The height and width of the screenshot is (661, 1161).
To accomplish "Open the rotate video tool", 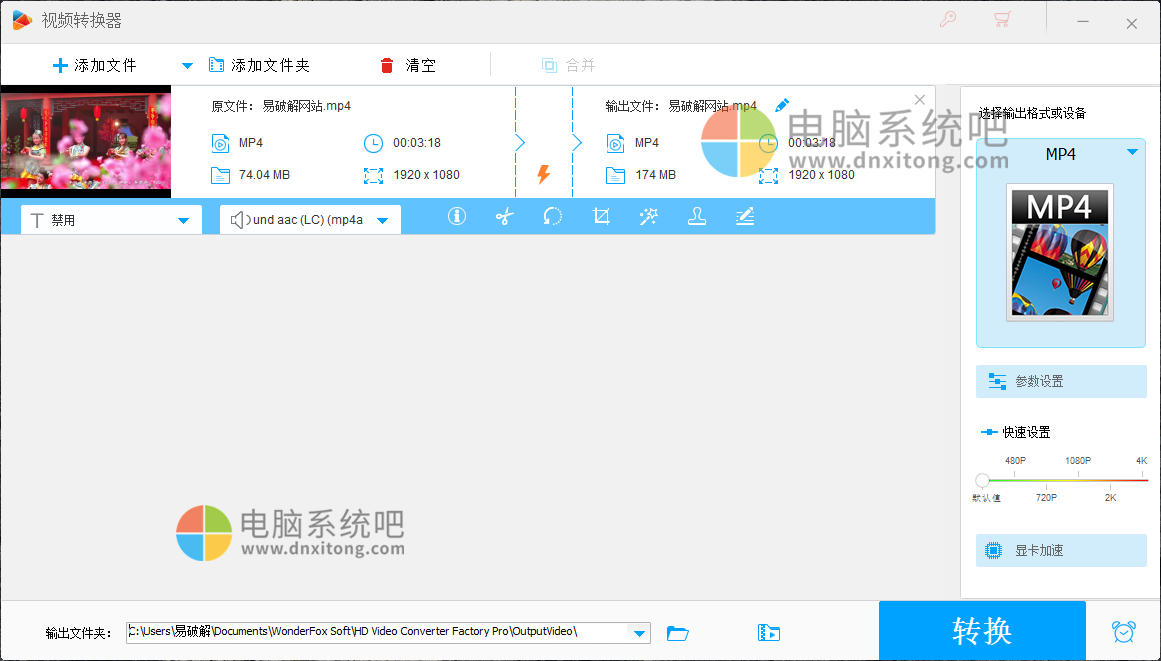I will tap(553, 216).
